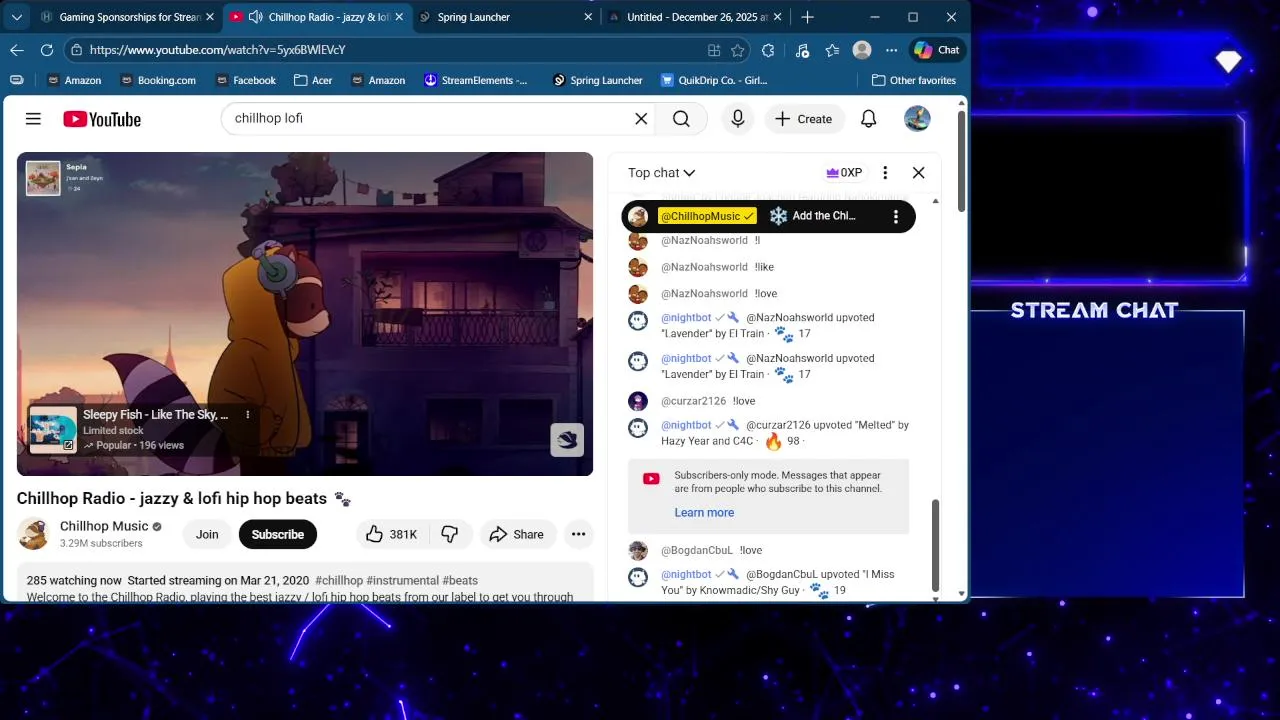Image resolution: width=1280 pixels, height=720 pixels.
Task: Go to the YouTube home logo
Action: point(102,119)
